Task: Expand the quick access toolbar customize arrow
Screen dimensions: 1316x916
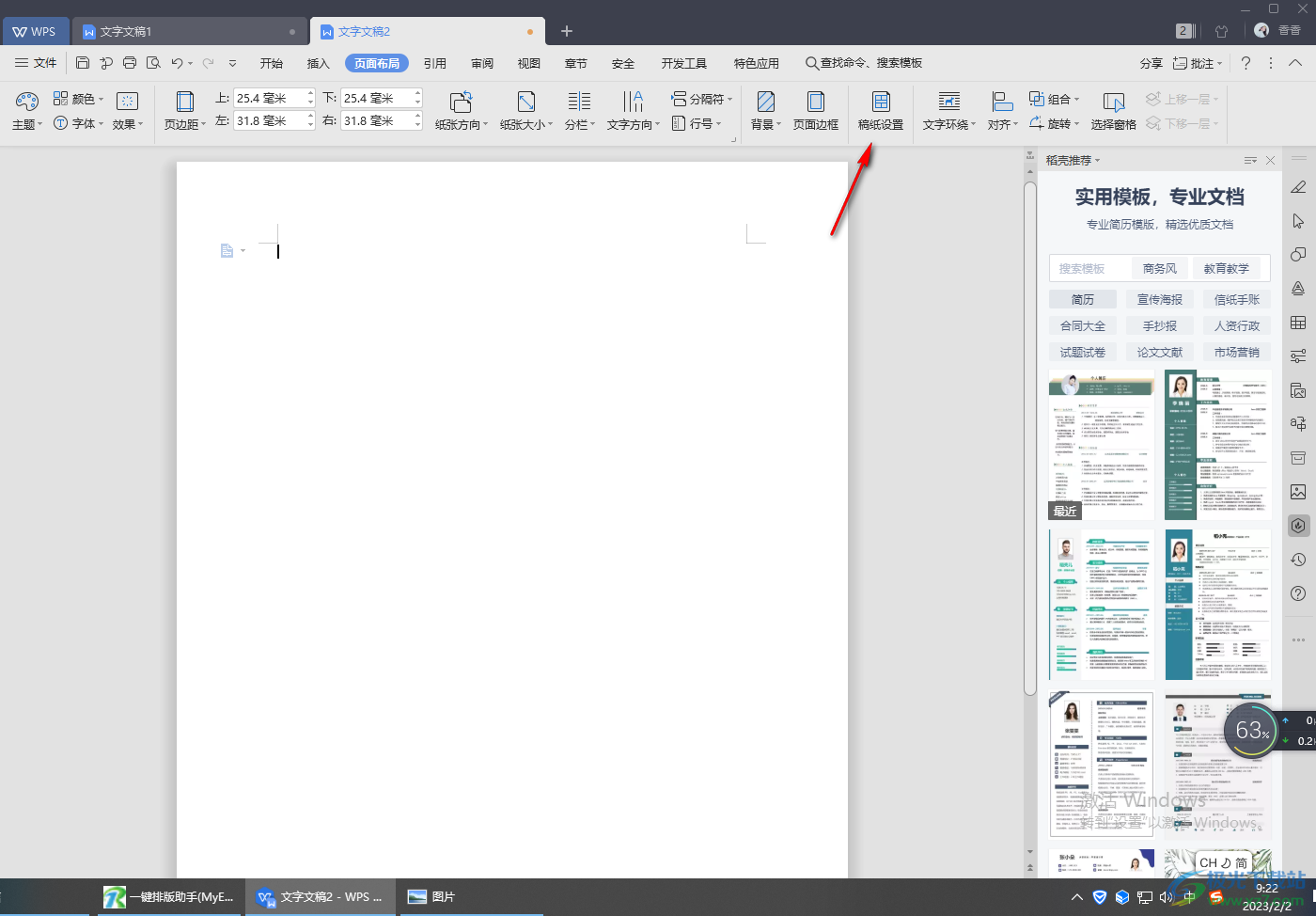Action: click(232, 63)
